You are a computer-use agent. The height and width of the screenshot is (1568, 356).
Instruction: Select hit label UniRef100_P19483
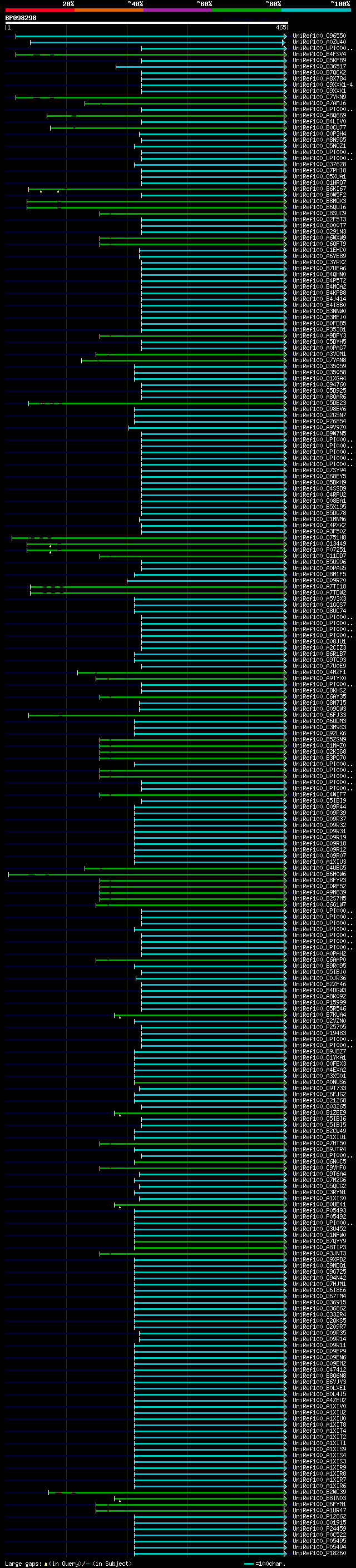(x=319, y=1033)
